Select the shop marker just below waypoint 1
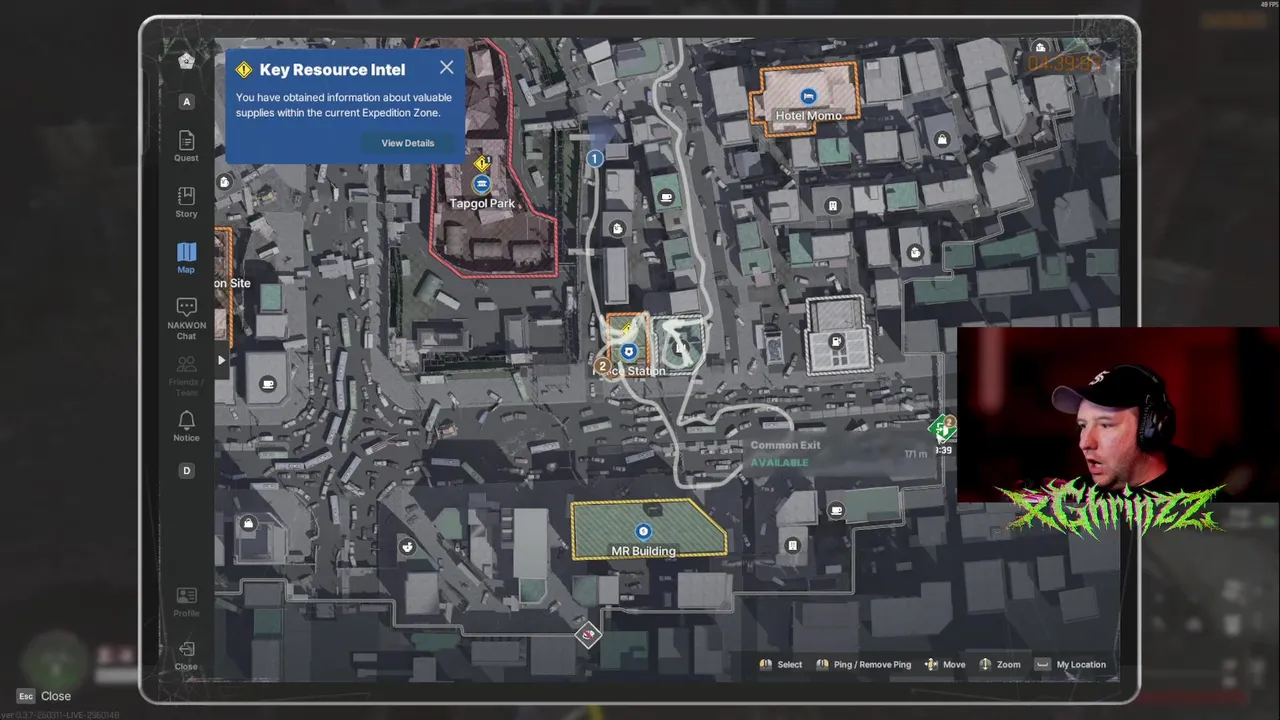The height and width of the screenshot is (720, 1280). 617,229
